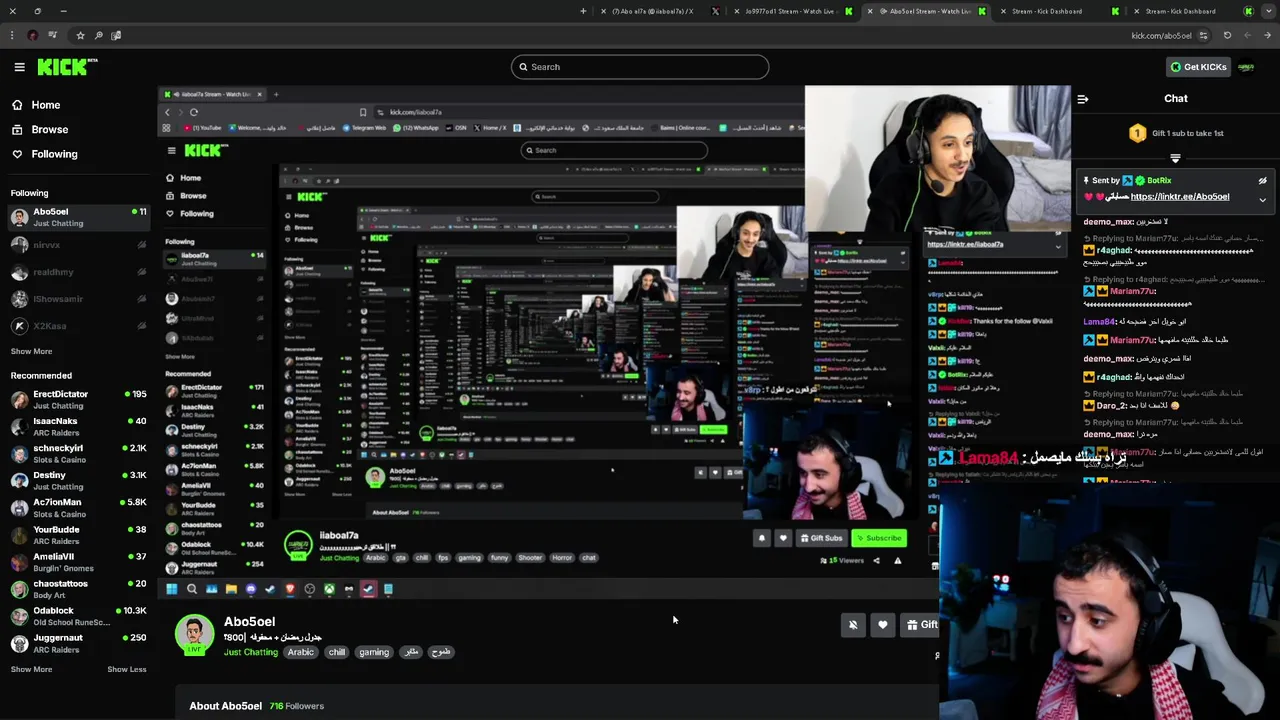Select Abo5oel in the Following list
Screen dimensions: 1280x720
coord(78,217)
